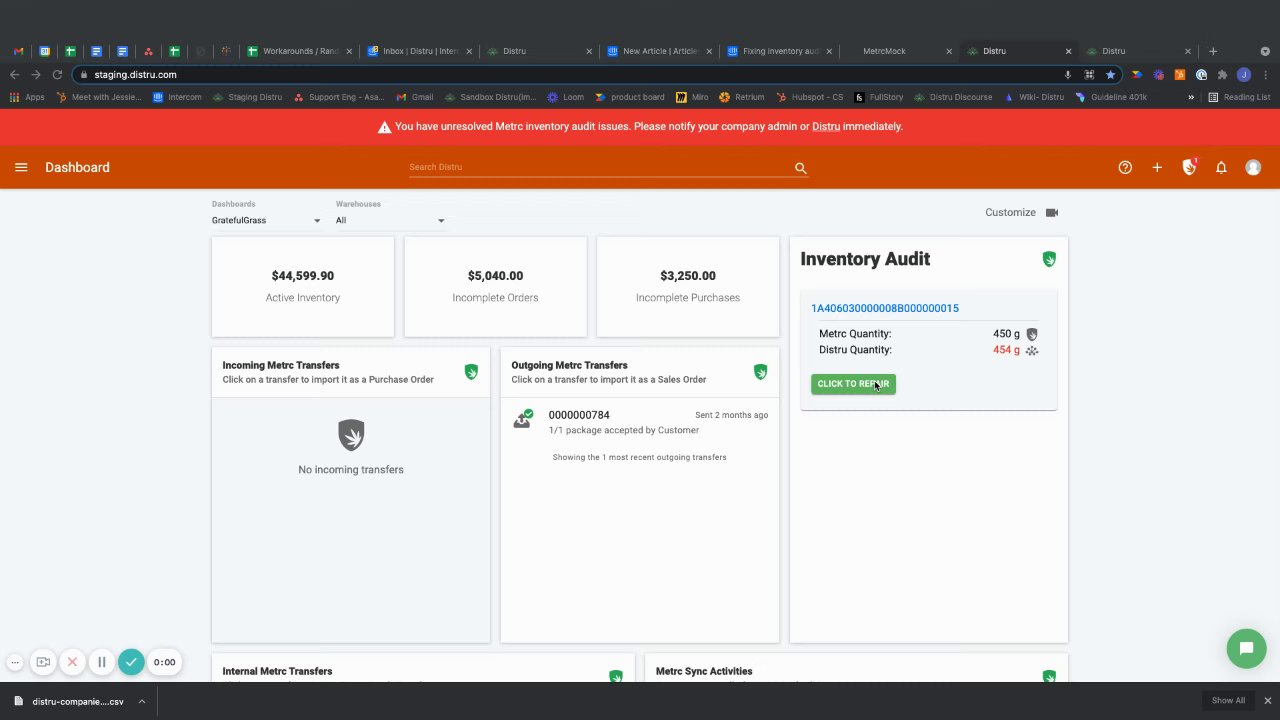This screenshot has width=1280, height=720.
Task: Open the Loom bookmark
Action: tap(565, 97)
